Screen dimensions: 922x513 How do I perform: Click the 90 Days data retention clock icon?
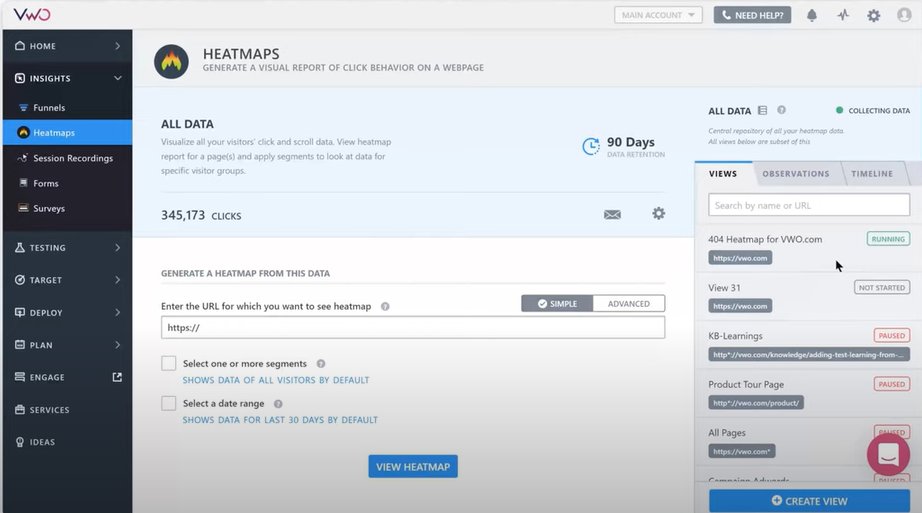(x=591, y=146)
